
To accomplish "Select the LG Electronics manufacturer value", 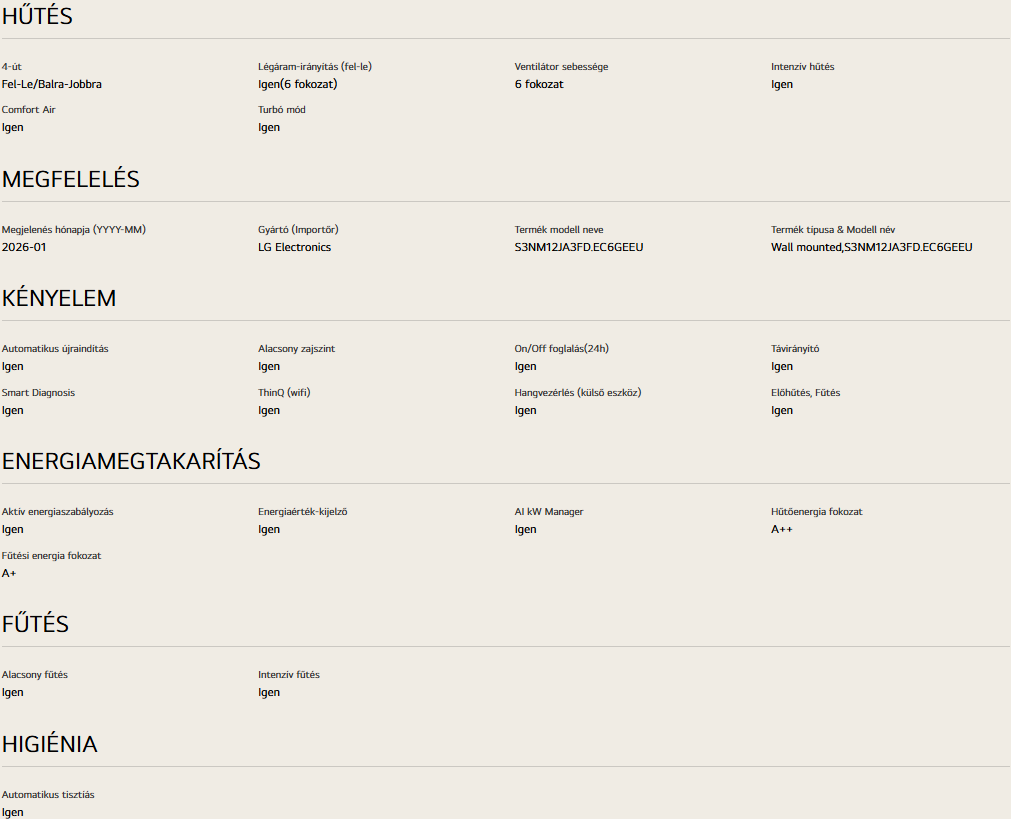I will point(294,247).
